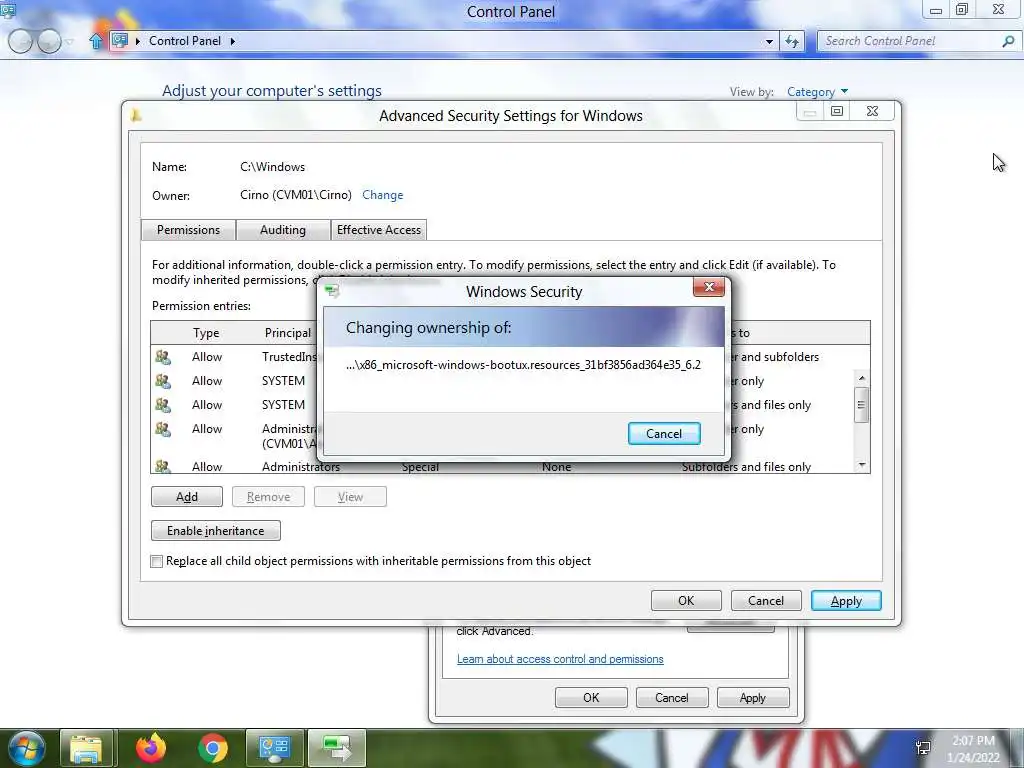The image size is (1024, 768).
Task: Click the Control Panel search magnifier icon
Action: click(x=1008, y=41)
